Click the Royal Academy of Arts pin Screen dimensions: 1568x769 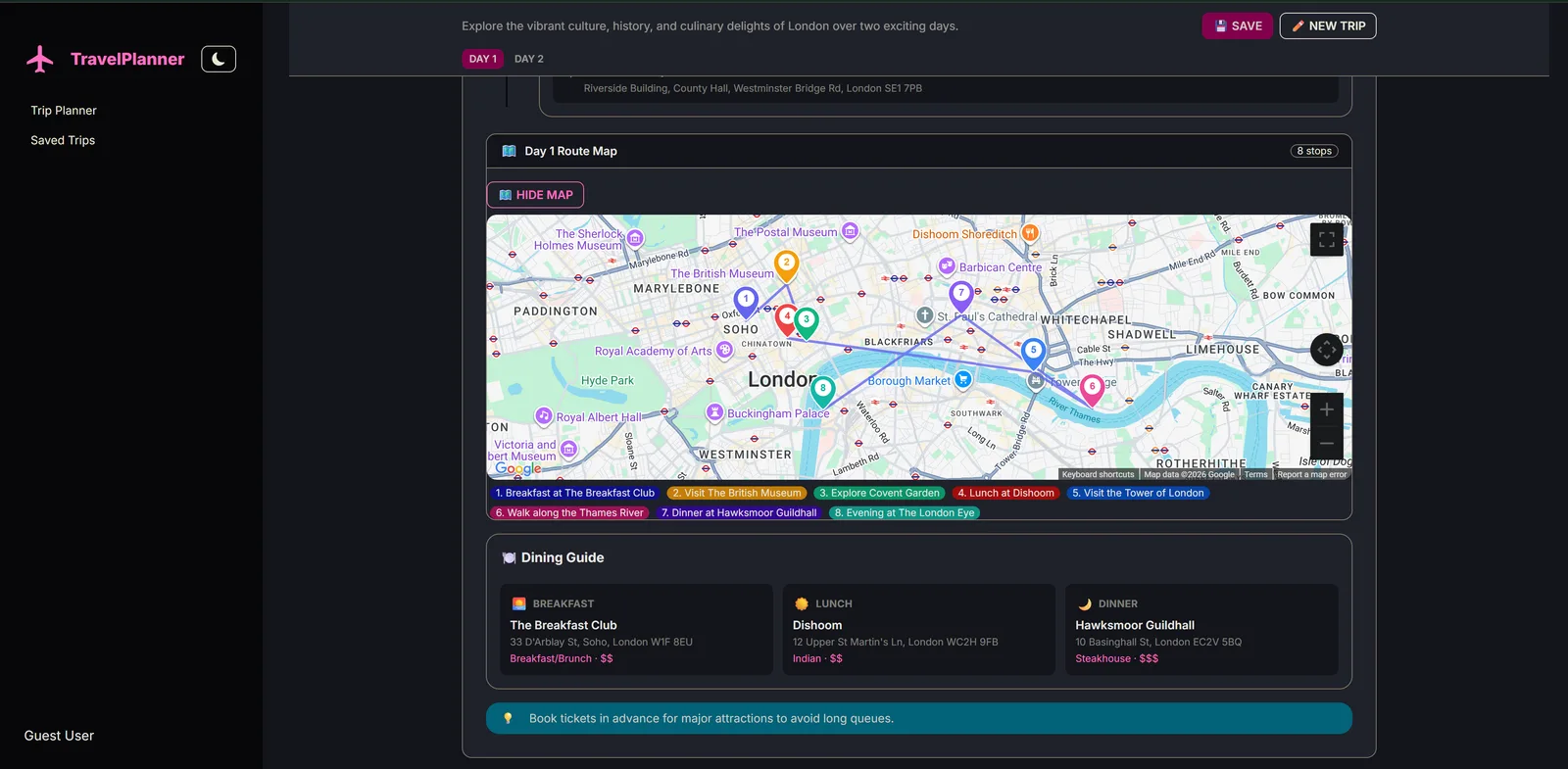pos(724,350)
